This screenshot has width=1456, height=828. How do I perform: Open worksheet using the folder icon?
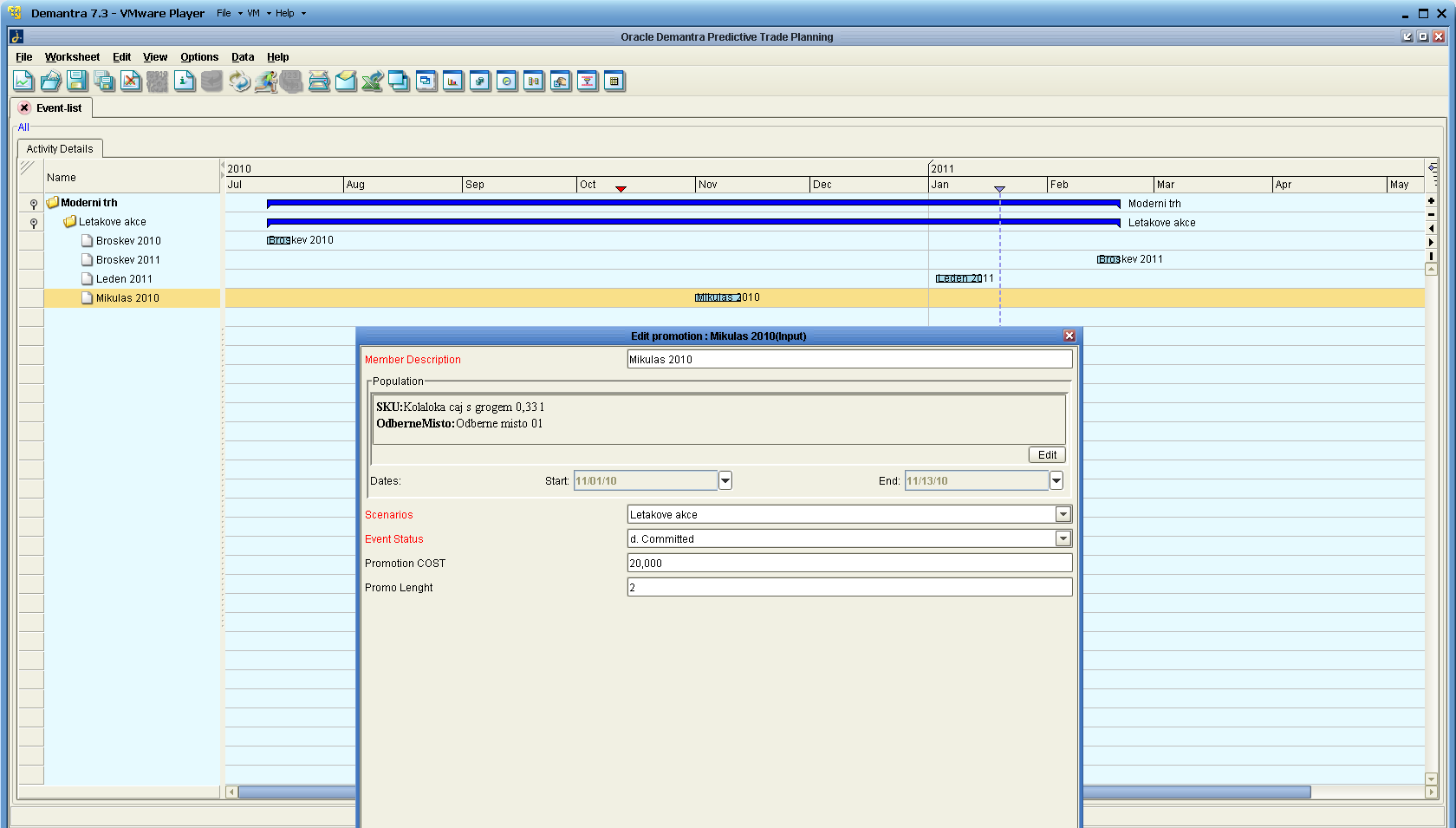pos(50,81)
